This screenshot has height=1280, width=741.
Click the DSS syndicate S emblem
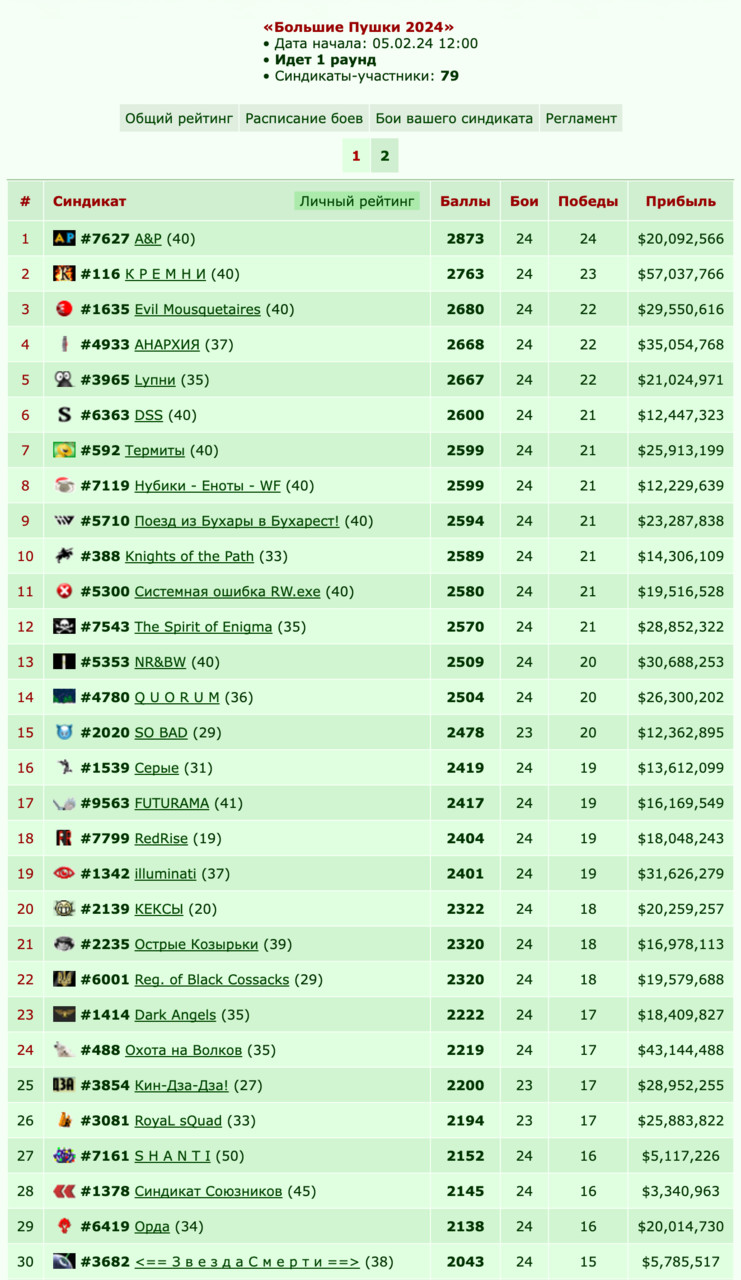(x=64, y=415)
